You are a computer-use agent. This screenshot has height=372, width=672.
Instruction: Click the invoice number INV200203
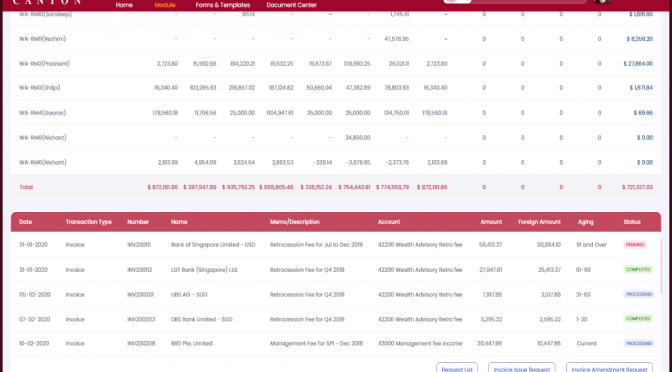click(x=141, y=320)
